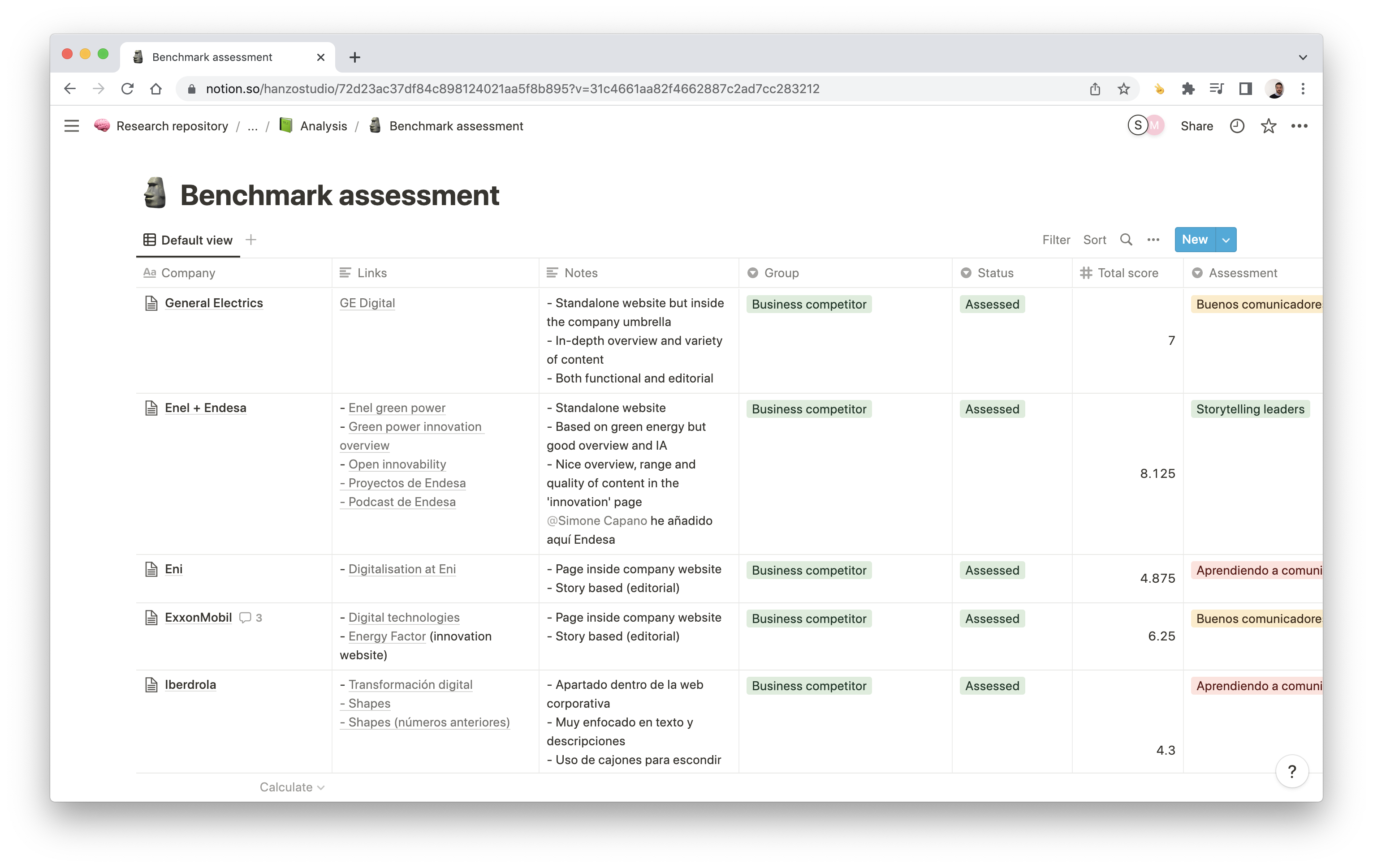Click the S user avatar in top bar
This screenshot has height=868, width=1373.
(x=1137, y=125)
